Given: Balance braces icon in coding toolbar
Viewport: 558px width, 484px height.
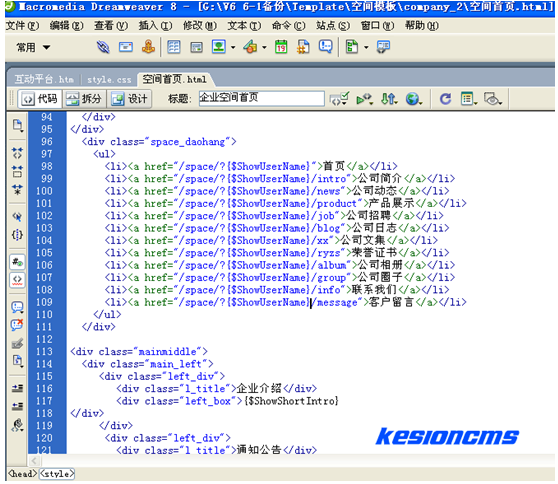Looking at the screenshot, I should (17, 235).
